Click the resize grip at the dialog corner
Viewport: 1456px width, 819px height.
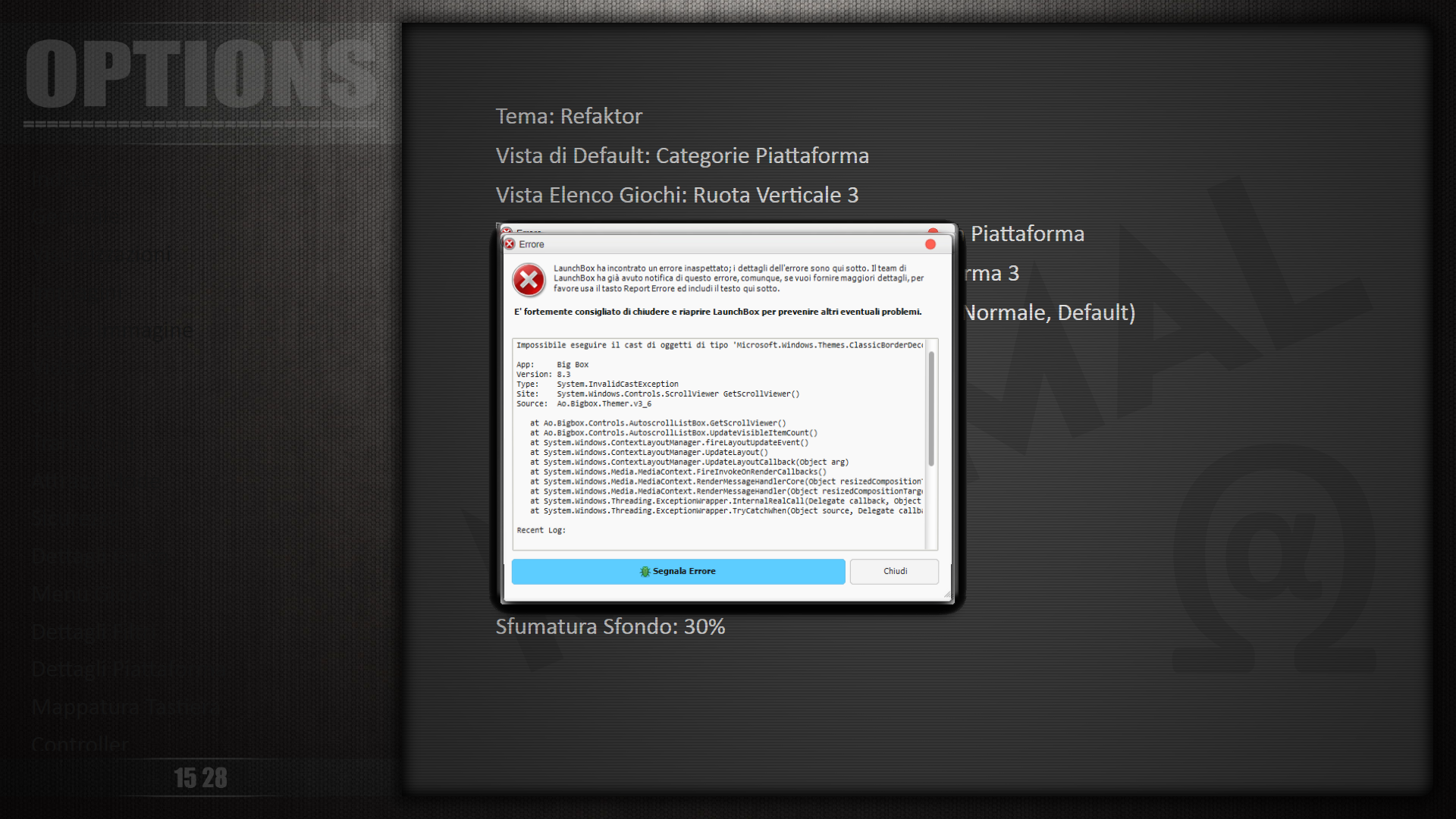tap(946, 595)
